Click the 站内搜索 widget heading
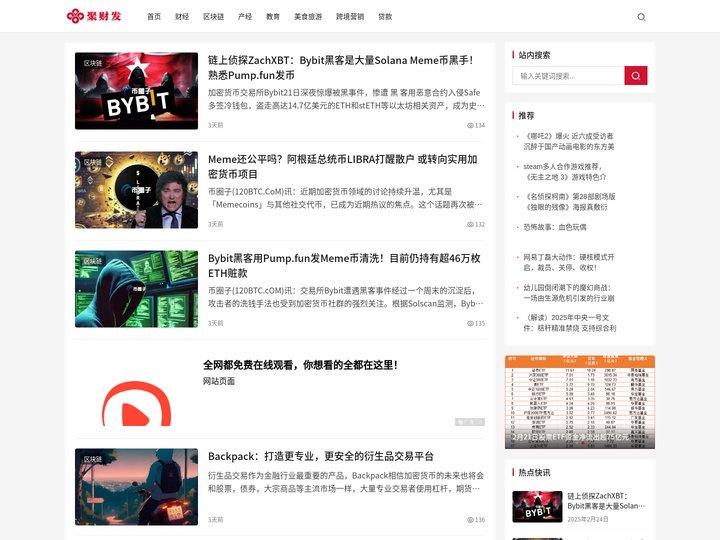Screen dimensions: 720x540 click(534, 55)
